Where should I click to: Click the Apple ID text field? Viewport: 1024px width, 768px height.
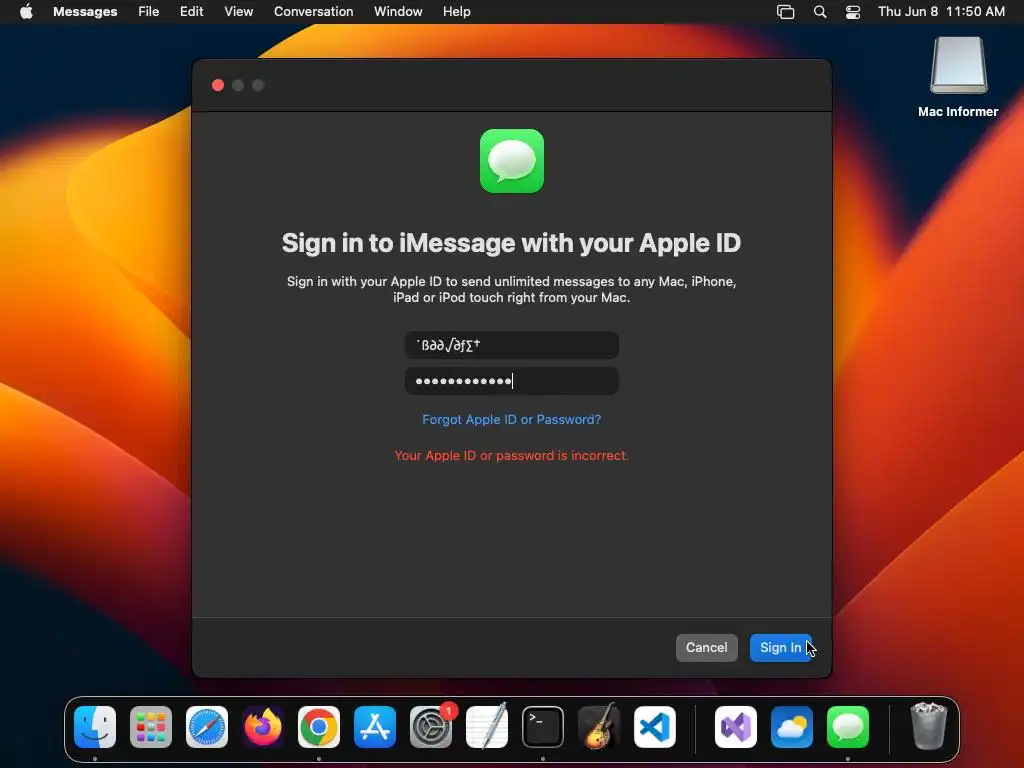tap(511, 345)
